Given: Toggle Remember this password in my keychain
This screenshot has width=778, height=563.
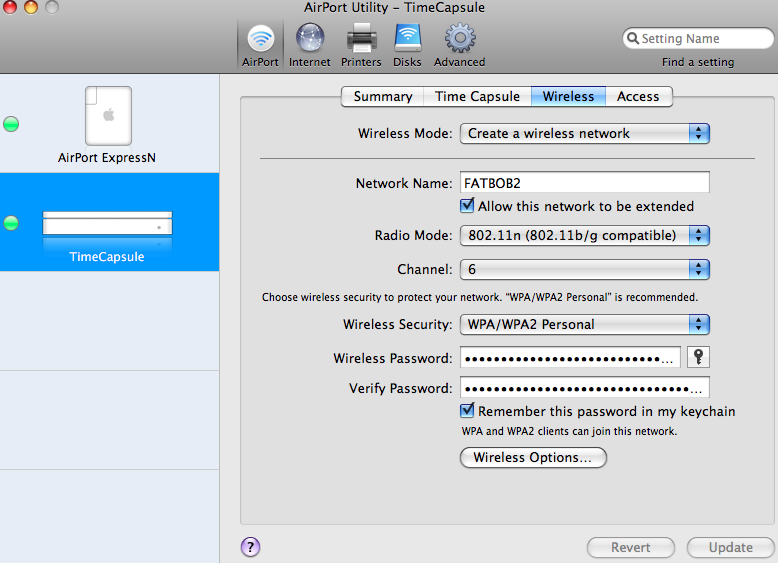Looking at the screenshot, I should coord(467,411).
